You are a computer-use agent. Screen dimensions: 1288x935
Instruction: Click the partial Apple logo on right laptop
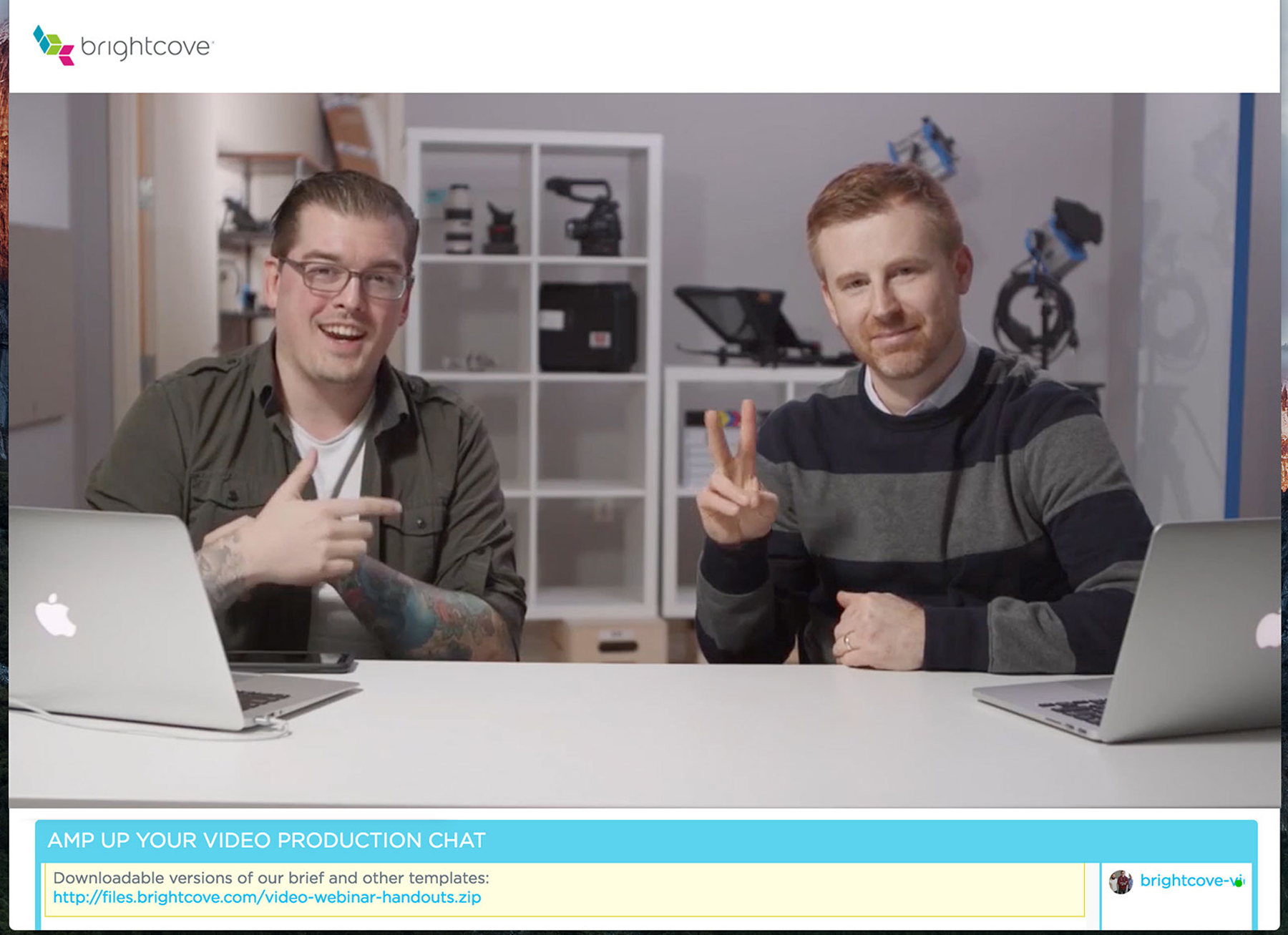click(x=1269, y=631)
